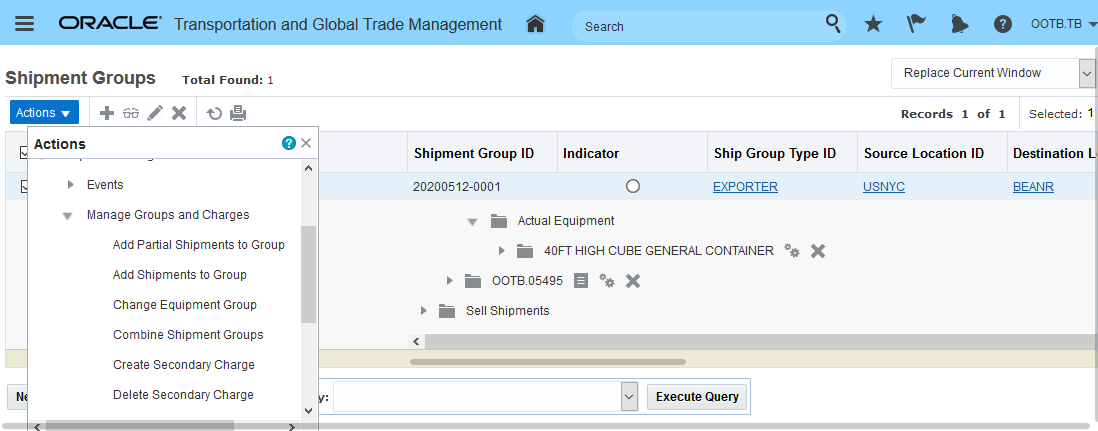Open actions gear for 40FT HIGH CUBE container
The height and width of the screenshot is (431, 1098).
[x=792, y=251]
